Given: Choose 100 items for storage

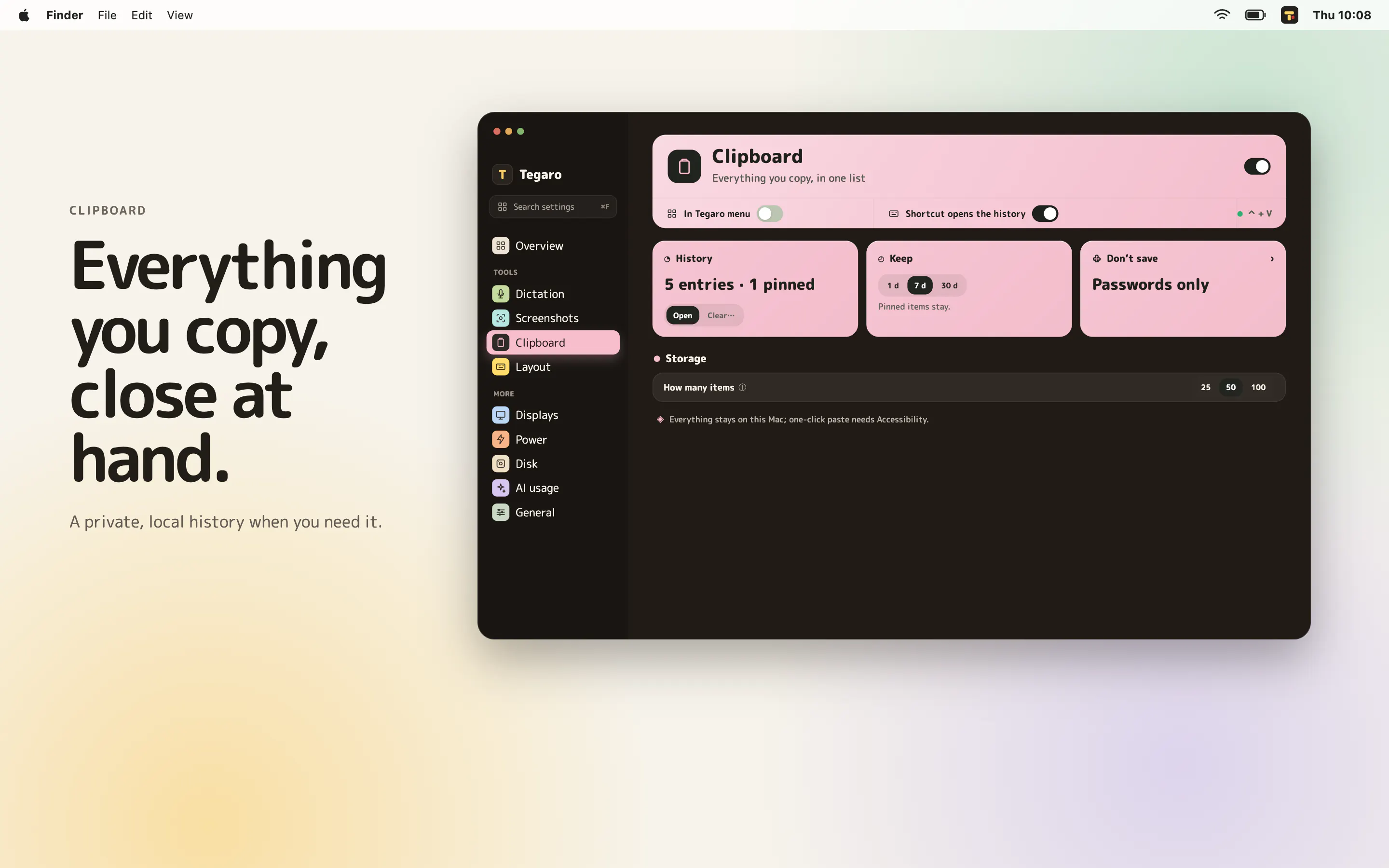Looking at the screenshot, I should click(1258, 388).
